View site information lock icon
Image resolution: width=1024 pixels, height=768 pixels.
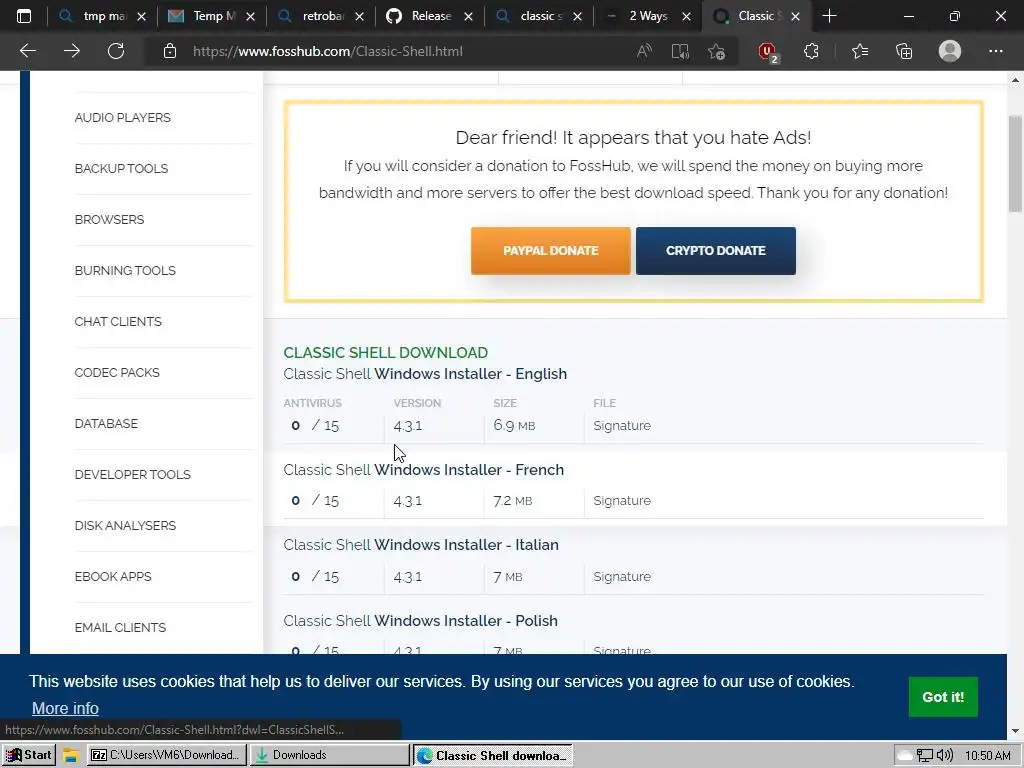point(170,51)
